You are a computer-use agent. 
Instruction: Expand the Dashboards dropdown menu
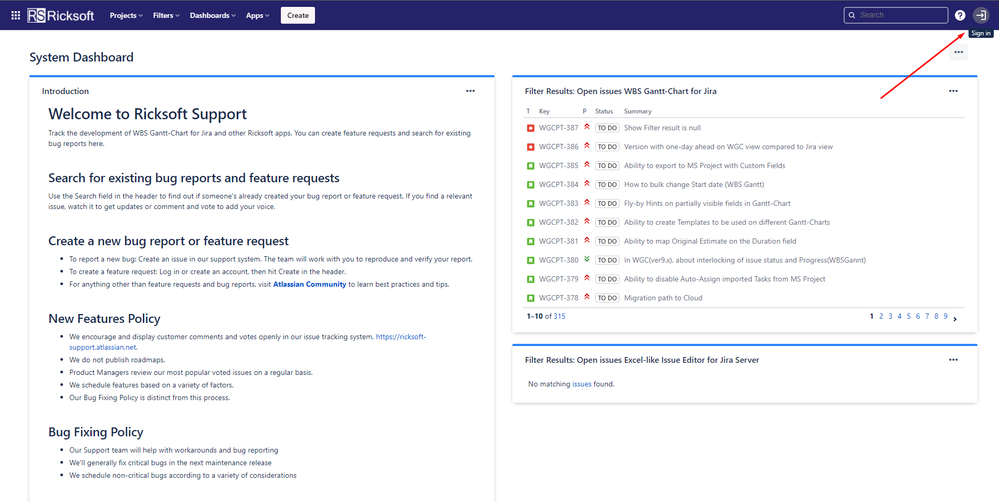pos(213,15)
